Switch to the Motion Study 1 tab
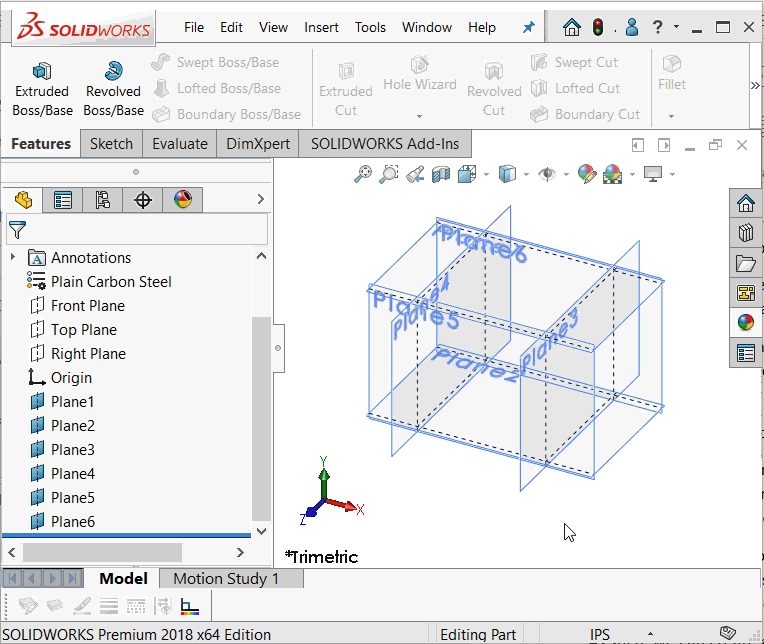Image resolution: width=764 pixels, height=644 pixels. click(225, 579)
